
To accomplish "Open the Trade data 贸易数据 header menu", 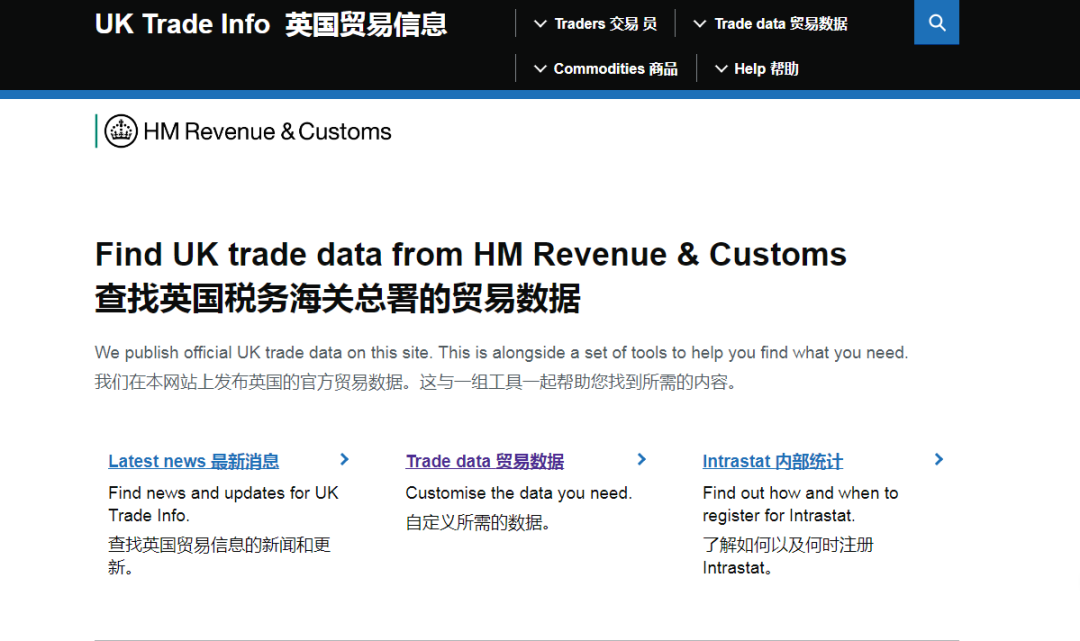I will pyautogui.click(x=781, y=24).
